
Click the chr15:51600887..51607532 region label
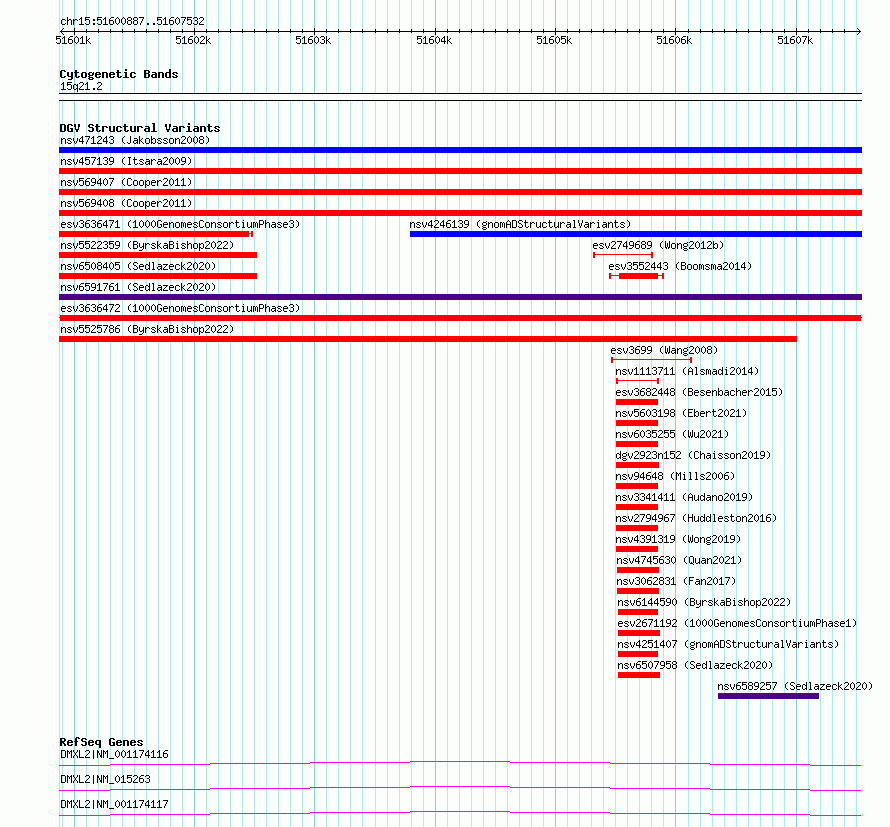(x=132, y=22)
